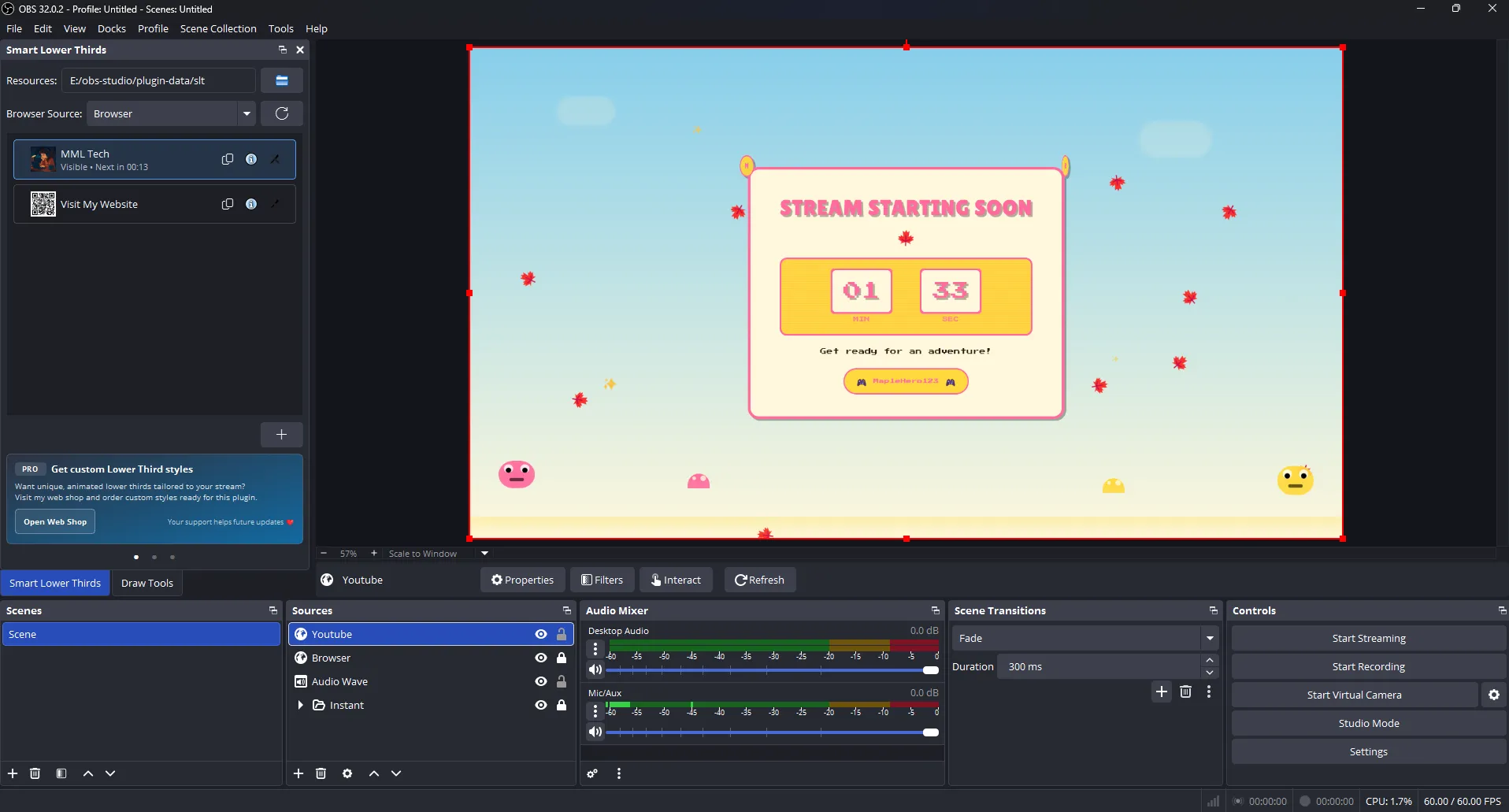Open the Fade transition dropdown
1509x812 pixels.
click(1211, 638)
